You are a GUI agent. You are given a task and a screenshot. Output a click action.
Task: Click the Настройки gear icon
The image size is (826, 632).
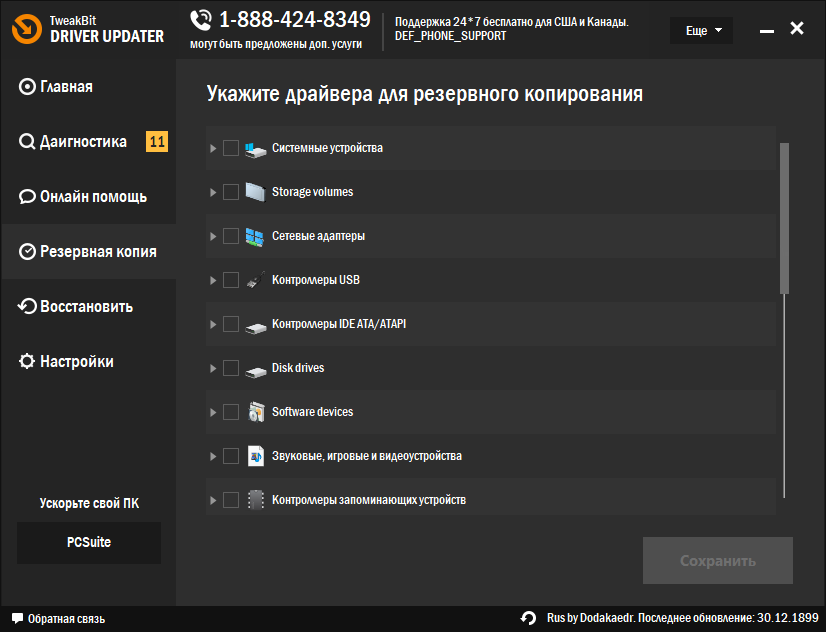tap(27, 361)
